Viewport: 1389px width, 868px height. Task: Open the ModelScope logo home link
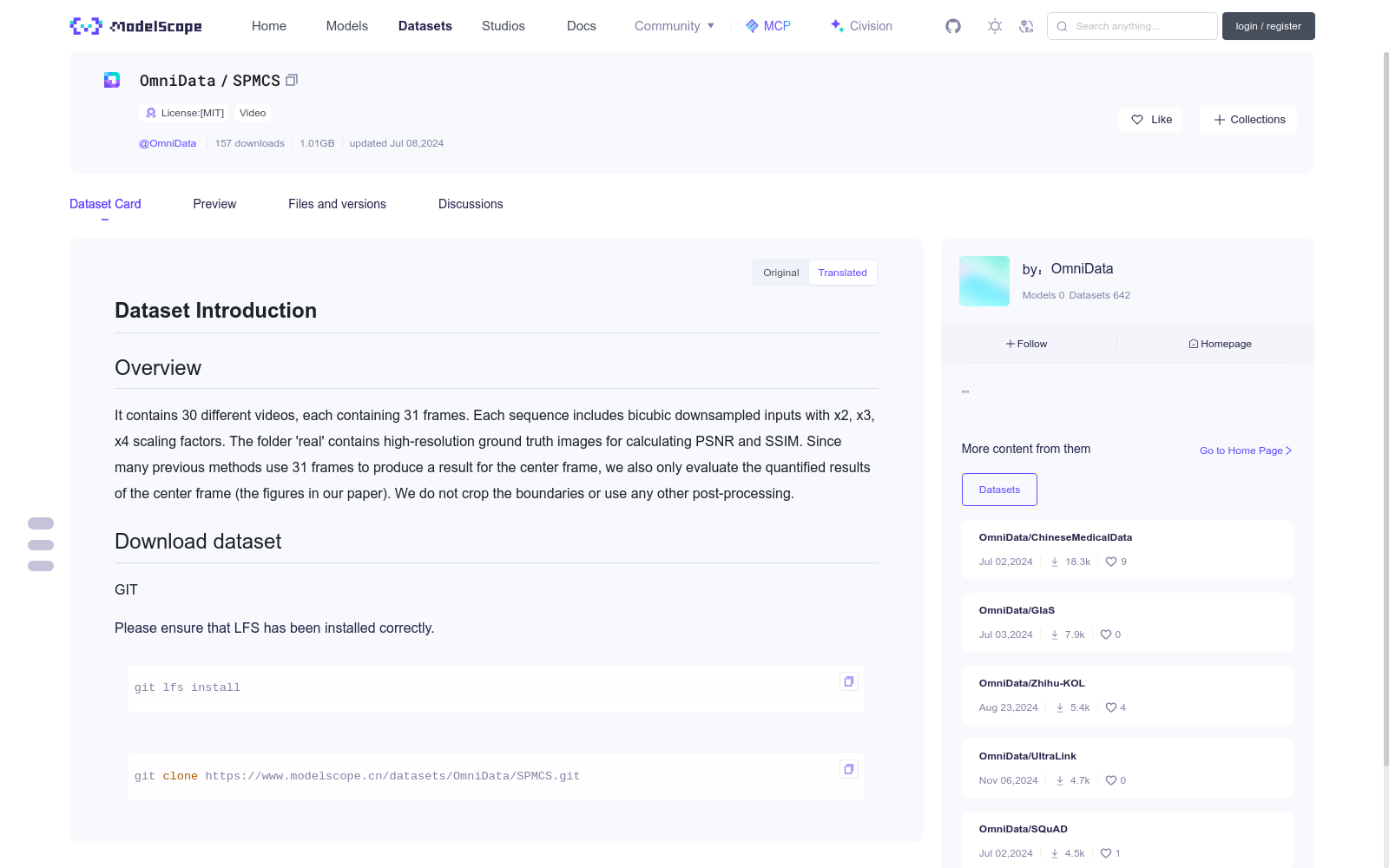pyautogui.click(x=135, y=26)
